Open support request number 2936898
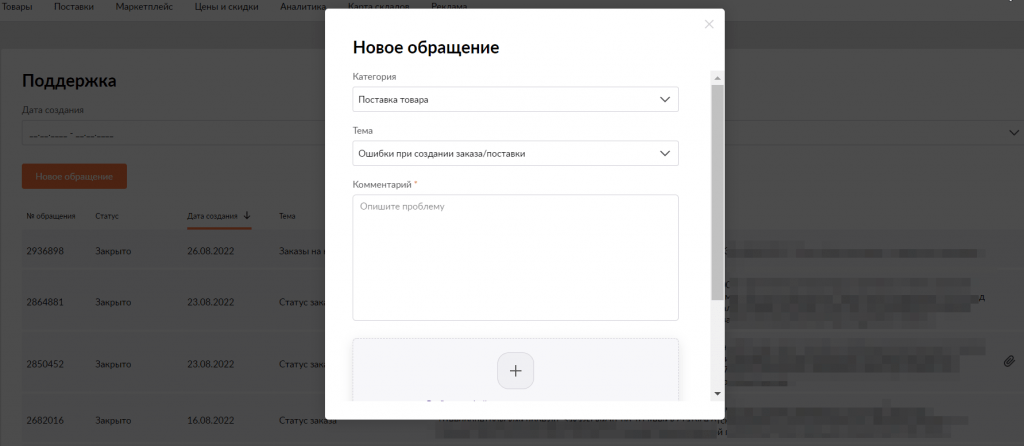Image resolution: width=1024 pixels, height=446 pixels. 45,251
